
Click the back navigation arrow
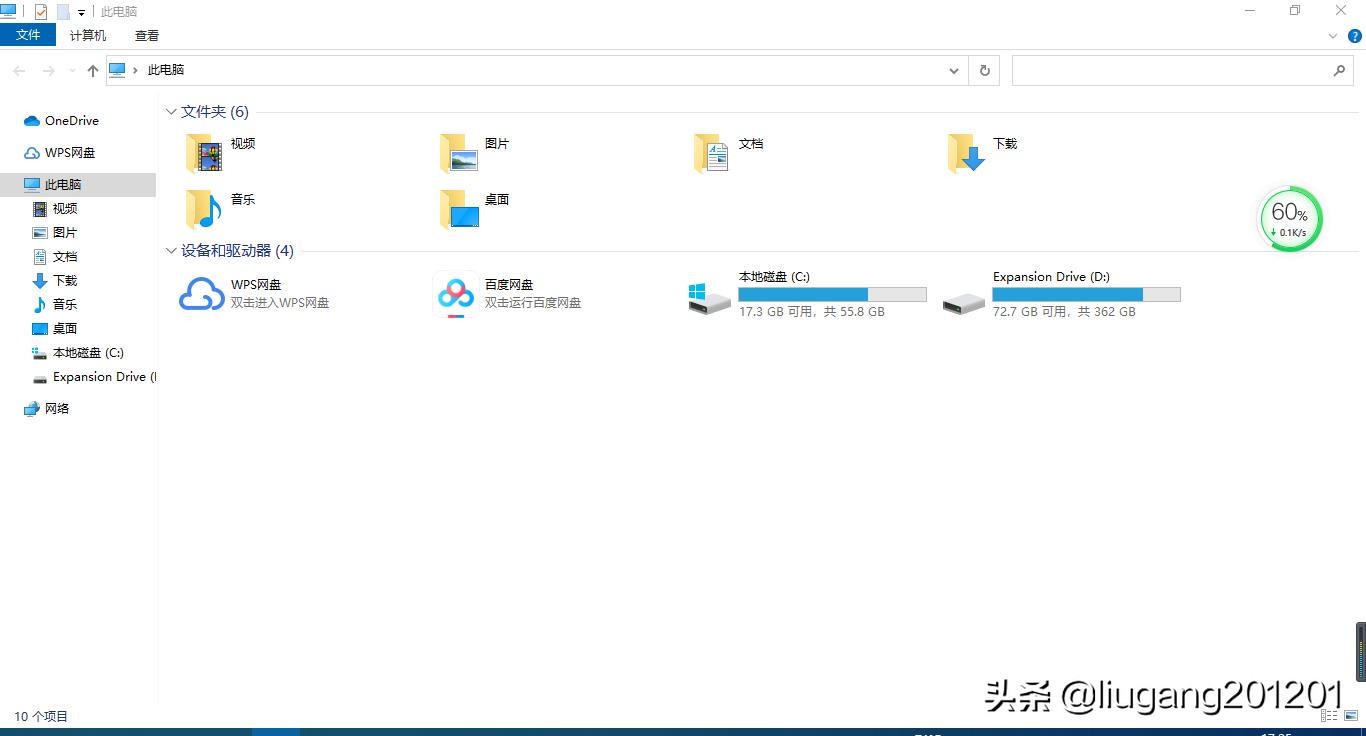19,70
